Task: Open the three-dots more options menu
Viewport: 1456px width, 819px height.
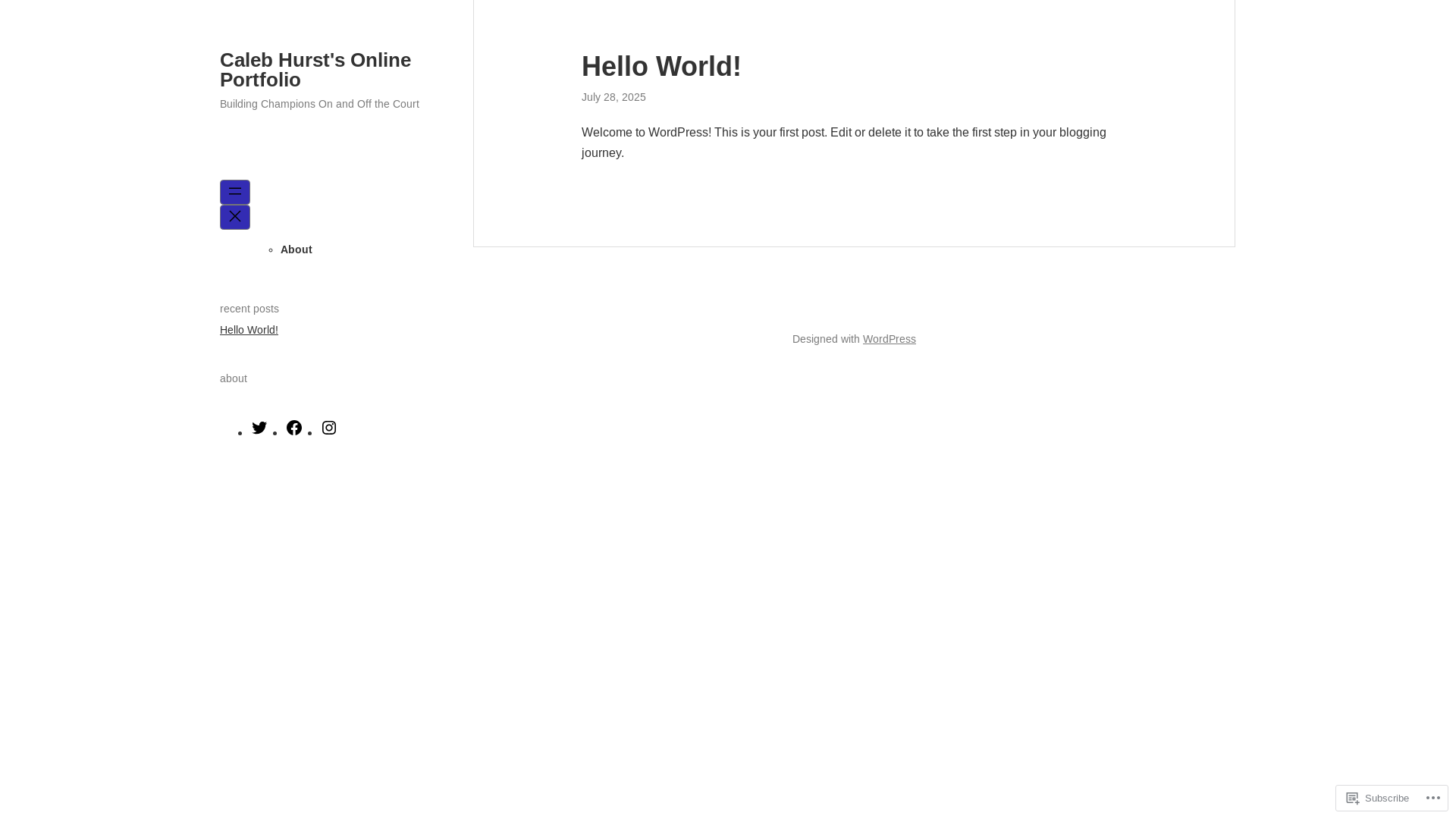Action: coord(1433,798)
